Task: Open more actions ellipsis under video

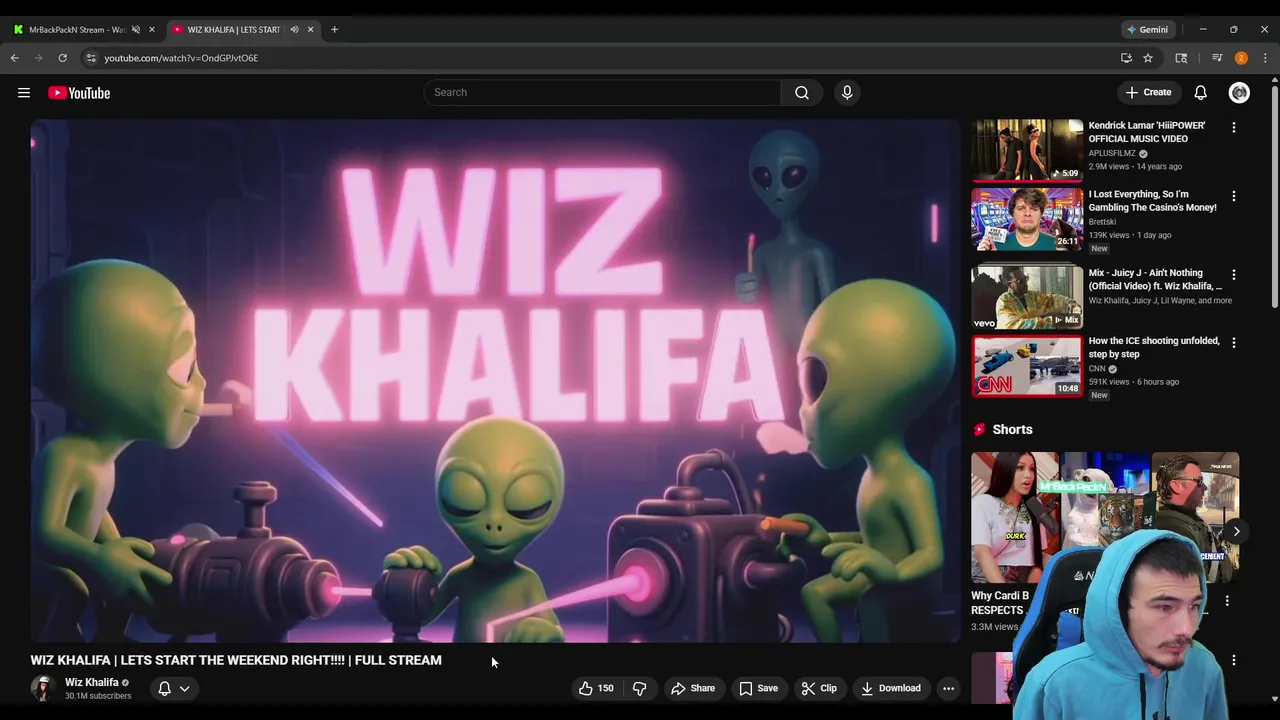Action: pos(948,688)
